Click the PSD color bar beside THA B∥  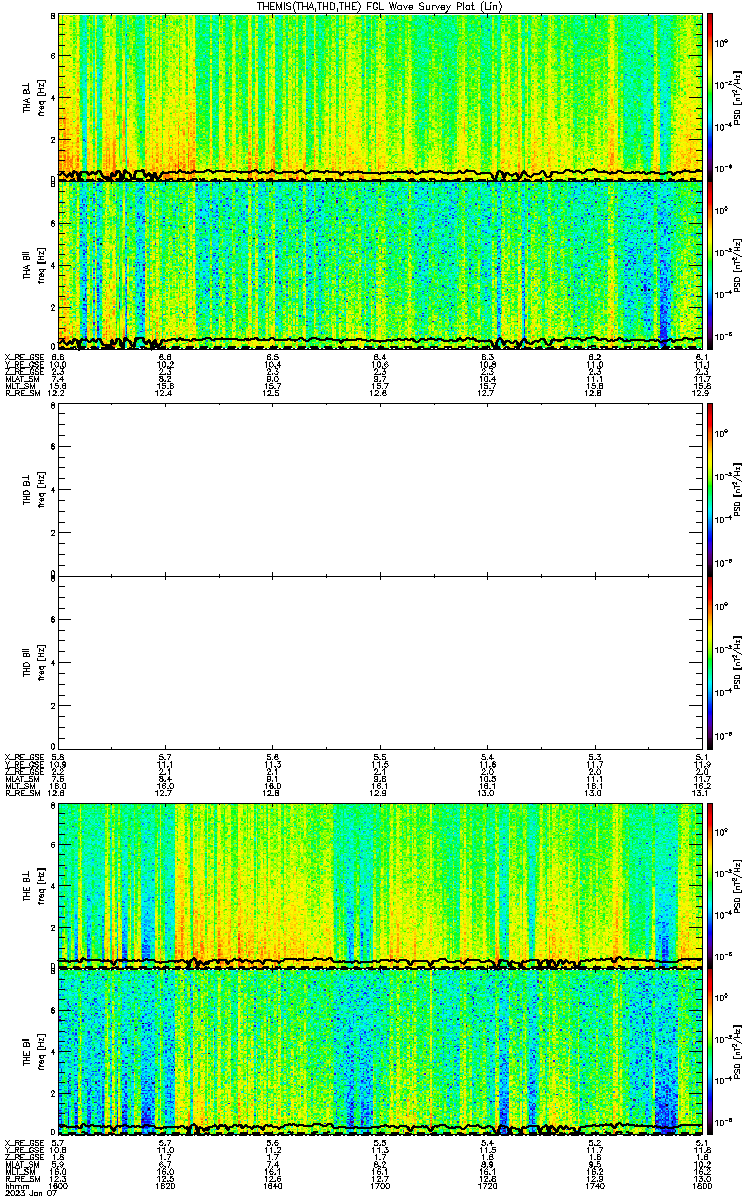pos(710,264)
